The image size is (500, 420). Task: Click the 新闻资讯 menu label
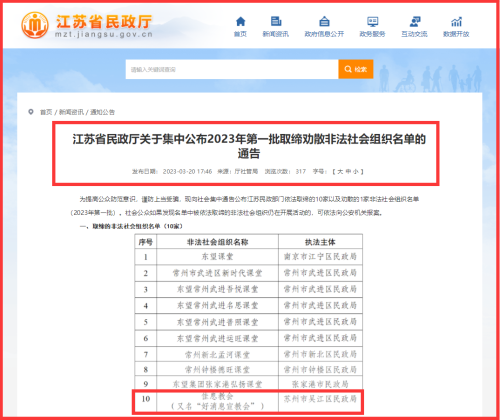point(276,34)
